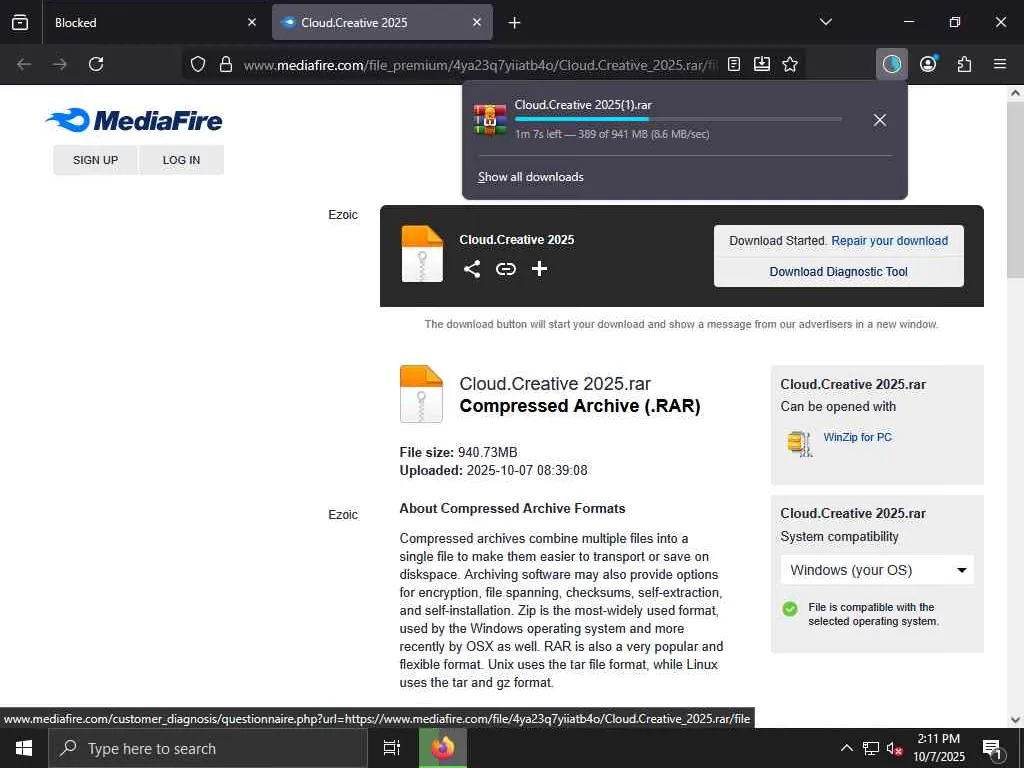Select the Cloud.Creative 2025 tab
This screenshot has width=1024, height=768.
[x=382, y=22]
